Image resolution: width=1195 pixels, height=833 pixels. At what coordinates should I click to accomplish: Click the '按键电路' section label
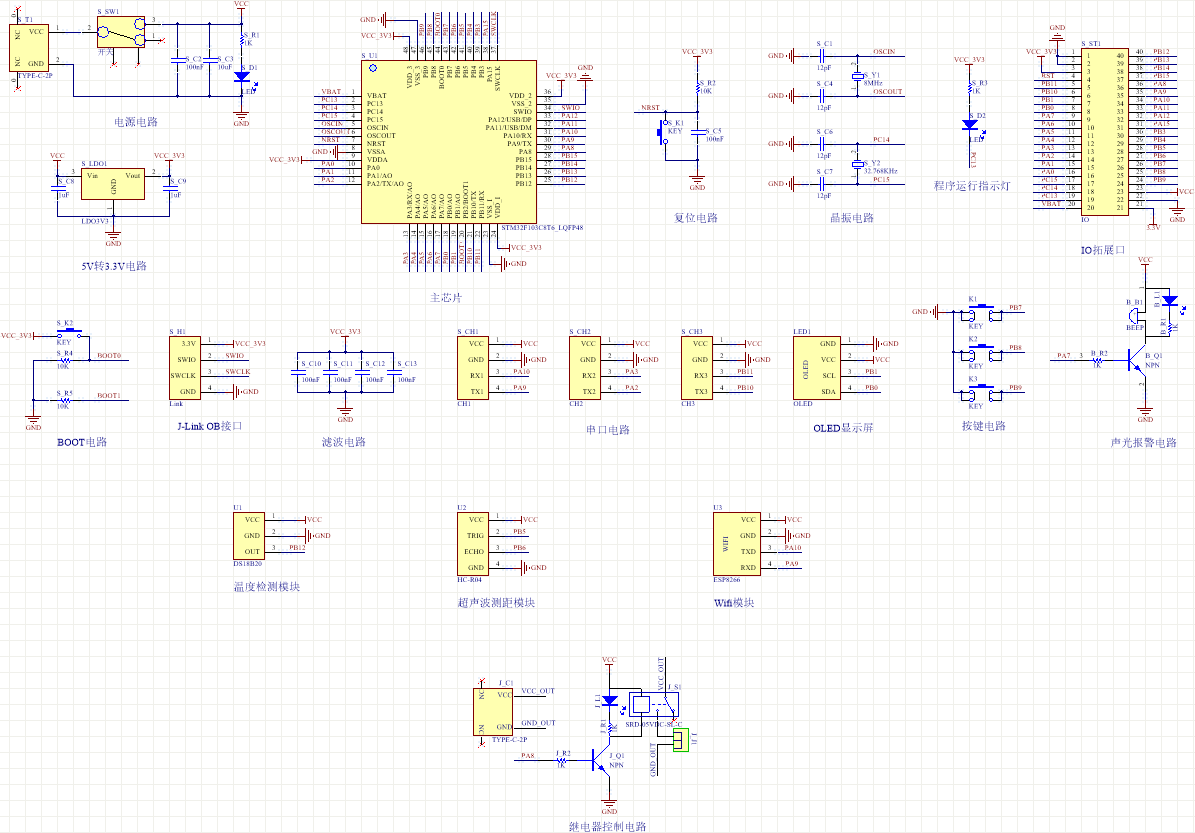984,426
